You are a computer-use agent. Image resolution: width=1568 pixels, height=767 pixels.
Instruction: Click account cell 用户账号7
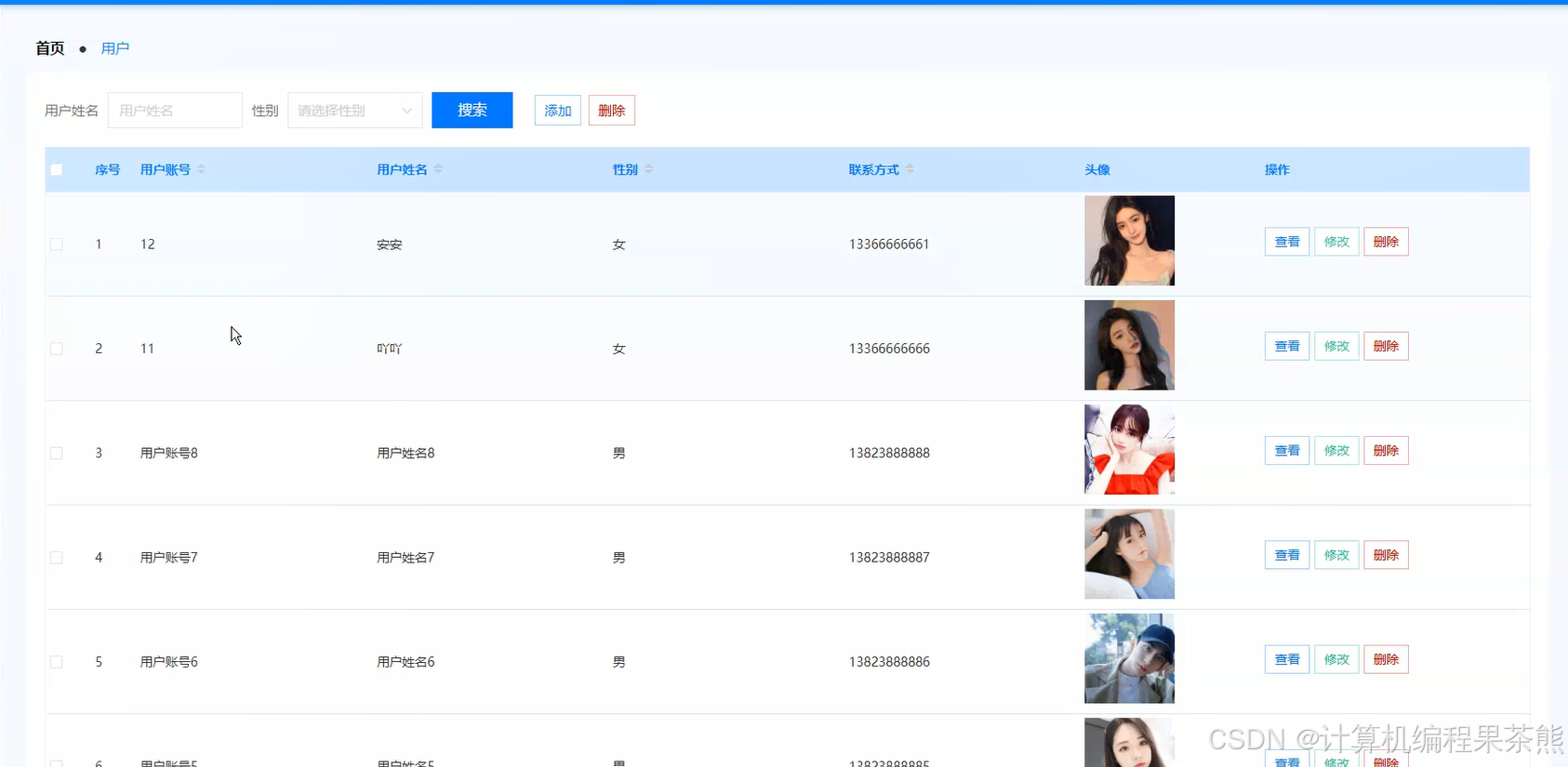169,558
